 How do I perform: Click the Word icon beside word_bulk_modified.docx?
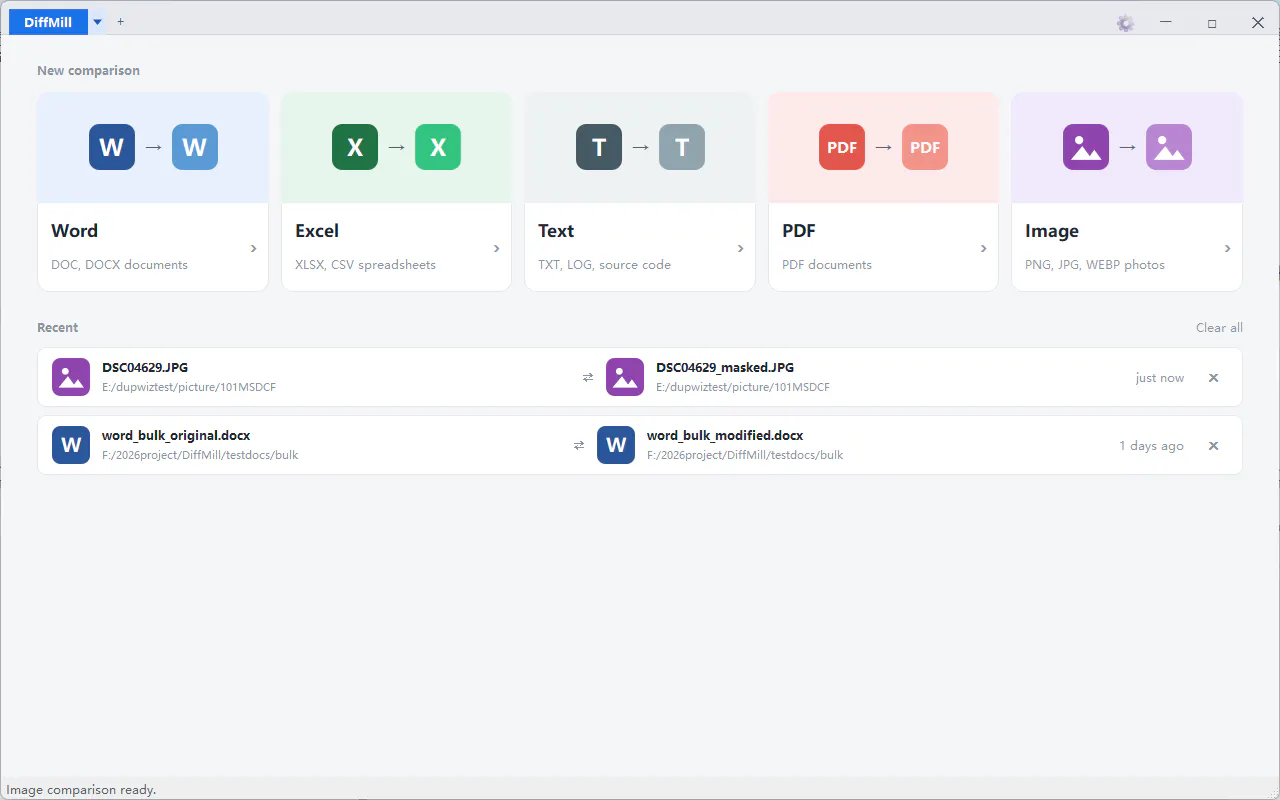pos(616,445)
